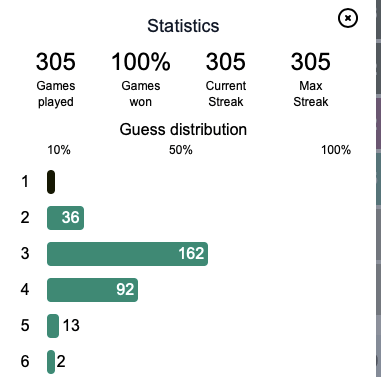Click the number 13 beside bar 5
381x377 pixels.
coord(71,325)
